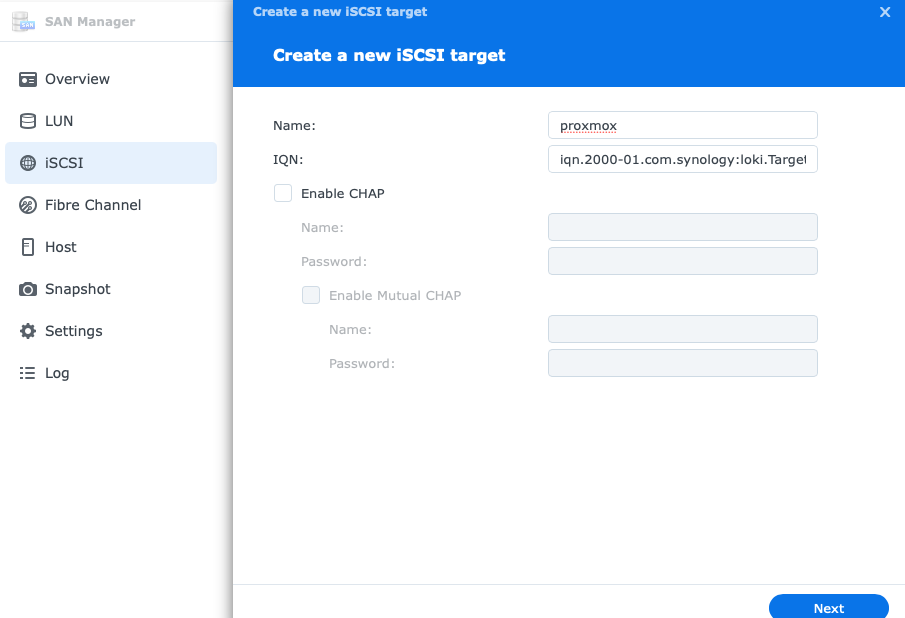
Task: Select the LUN disk icon
Action: point(28,121)
